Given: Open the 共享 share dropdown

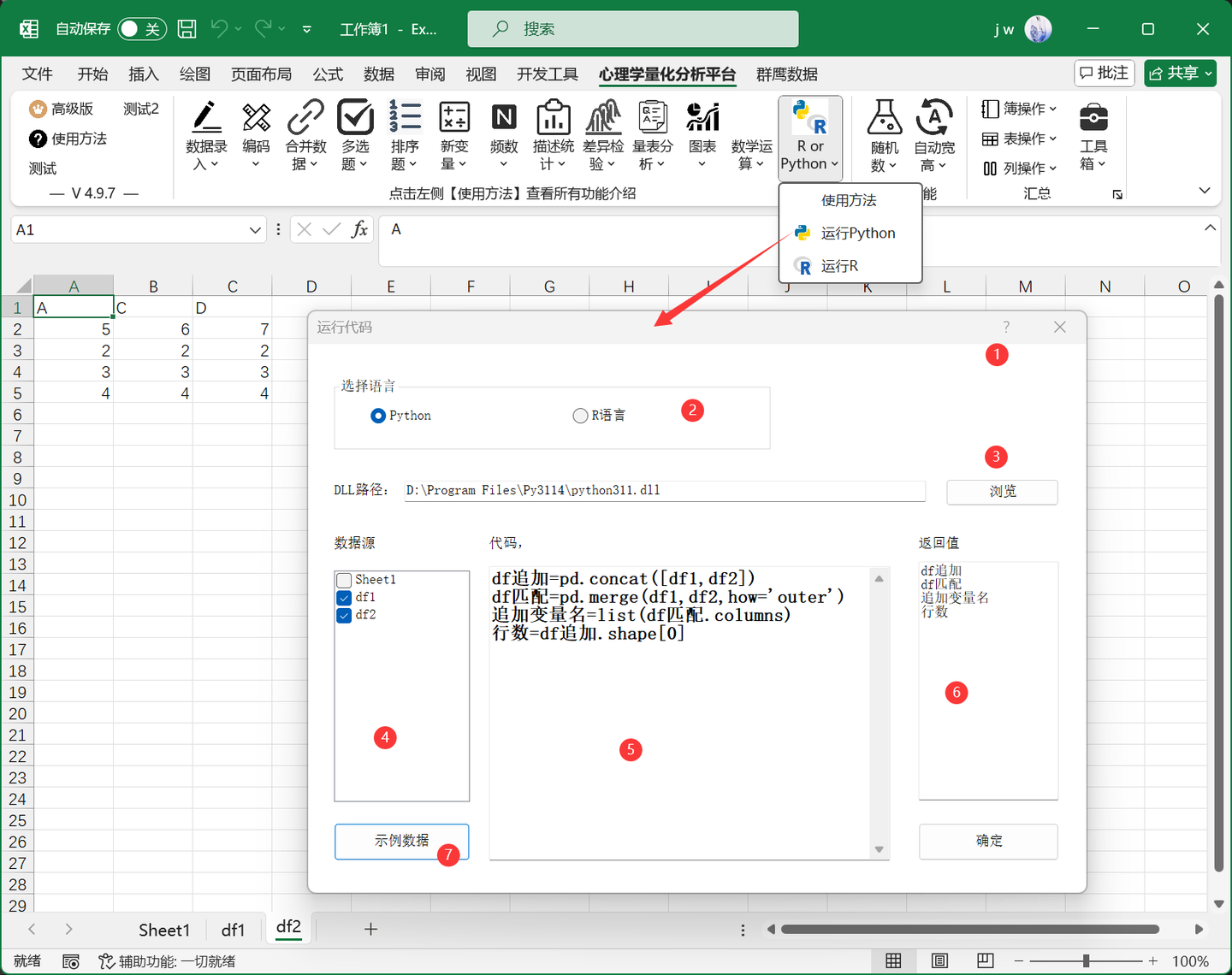Looking at the screenshot, I should [1181, 74].
